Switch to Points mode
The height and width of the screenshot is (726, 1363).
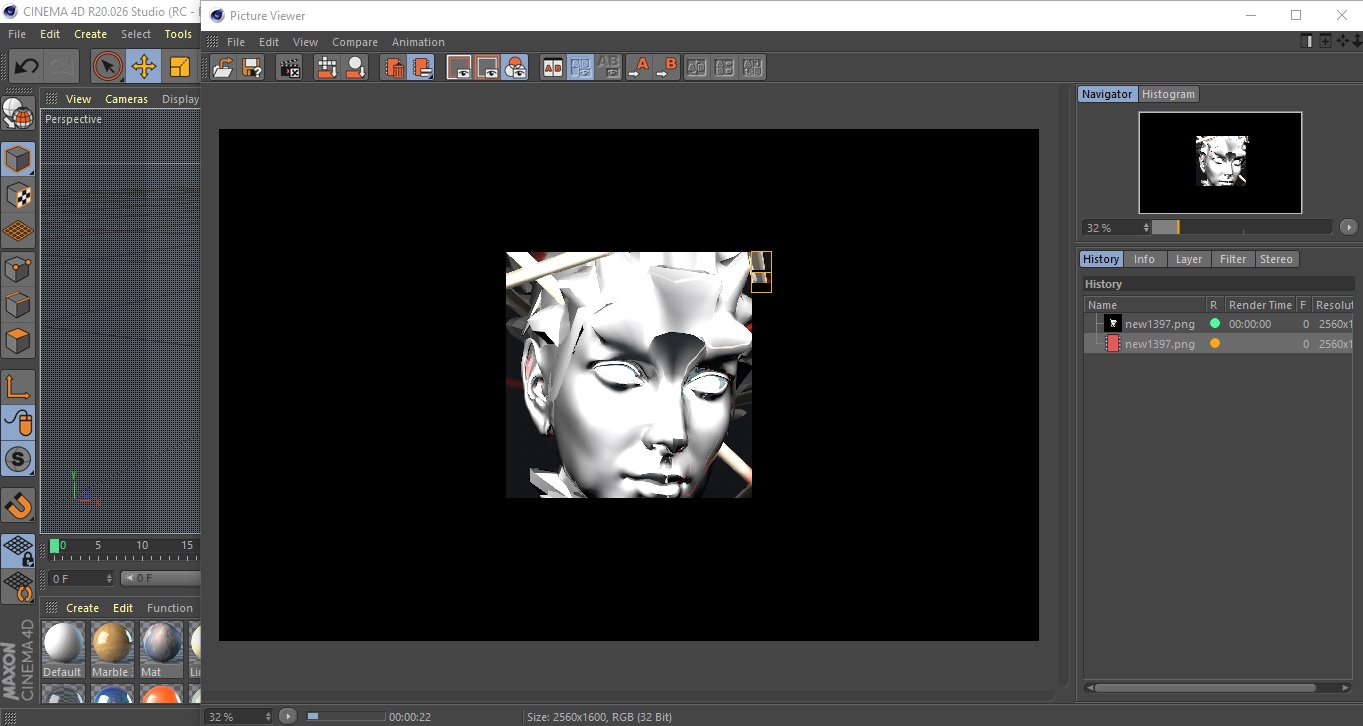pyautogui.click(x=18, y=268)
